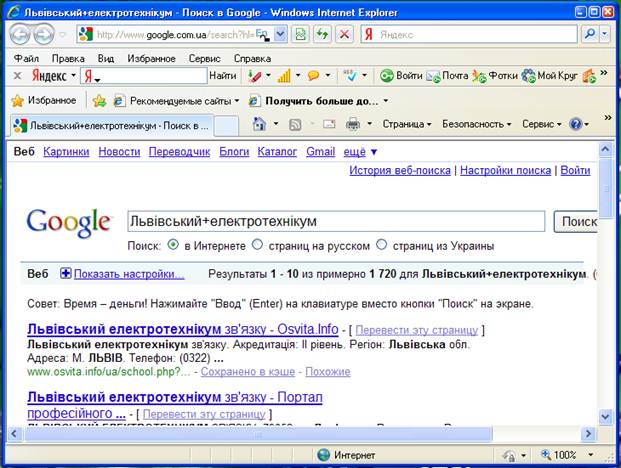Click the horizontal scrollbar right arrow
The width and height of the screenshot is (621, 468).
[x=589, y=434]
